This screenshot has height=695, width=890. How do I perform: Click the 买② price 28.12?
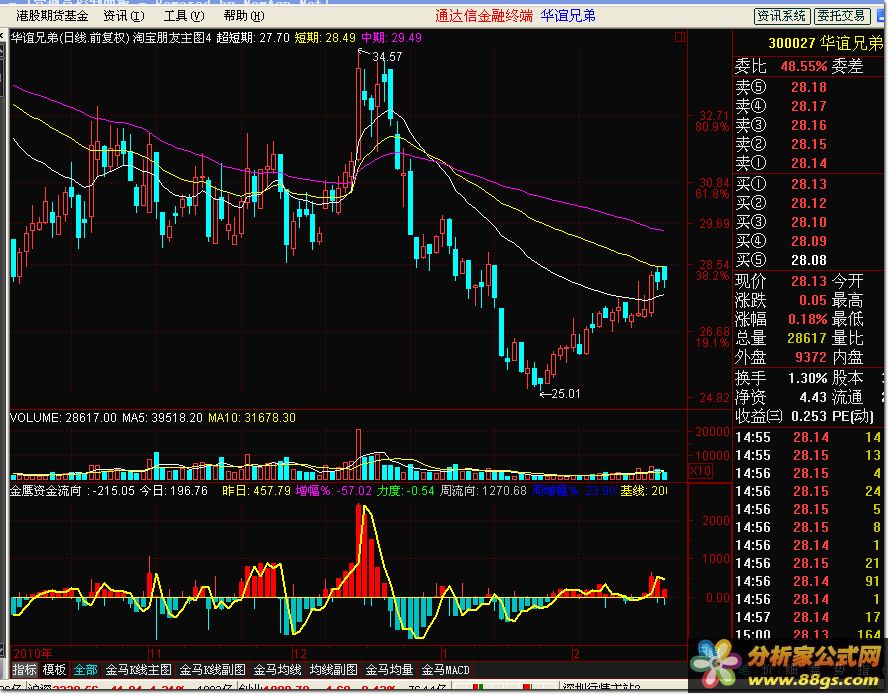point(809,203)
